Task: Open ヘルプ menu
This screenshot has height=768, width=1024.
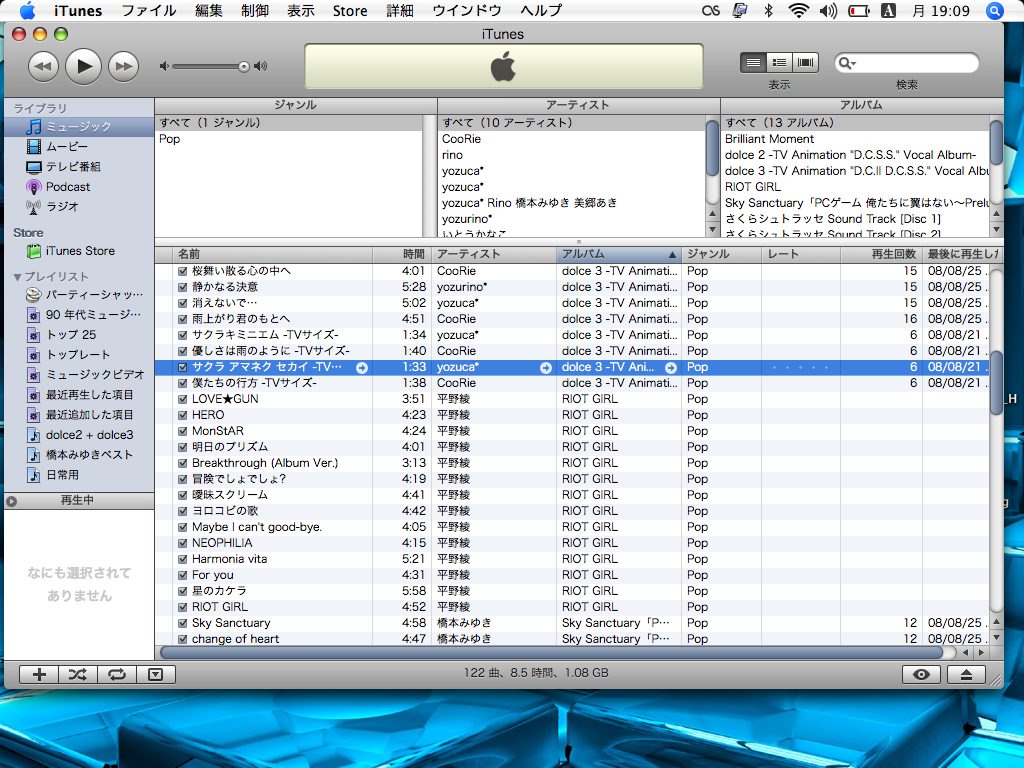Action: point(541,10)
